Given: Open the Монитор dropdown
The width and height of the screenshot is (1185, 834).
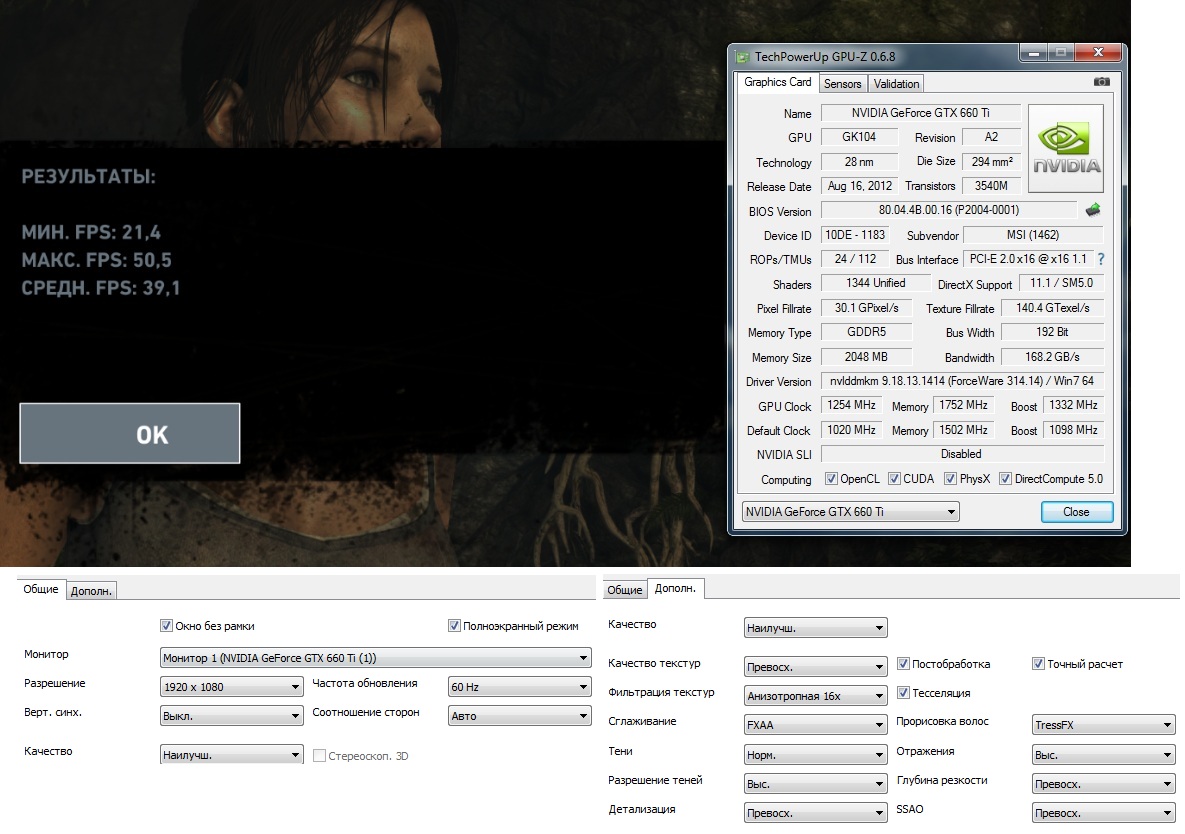Looking at the screenshot, I should coord(375,658).
